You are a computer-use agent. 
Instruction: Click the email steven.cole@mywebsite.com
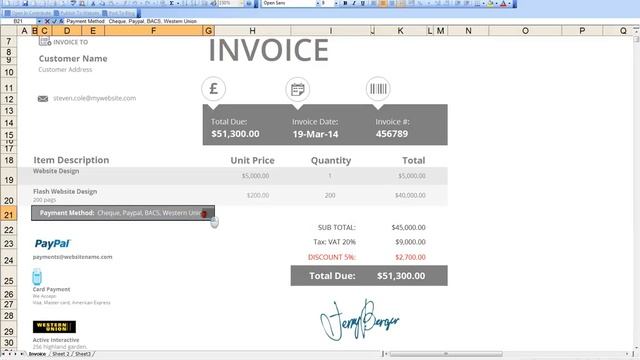(x=95, y=98)
